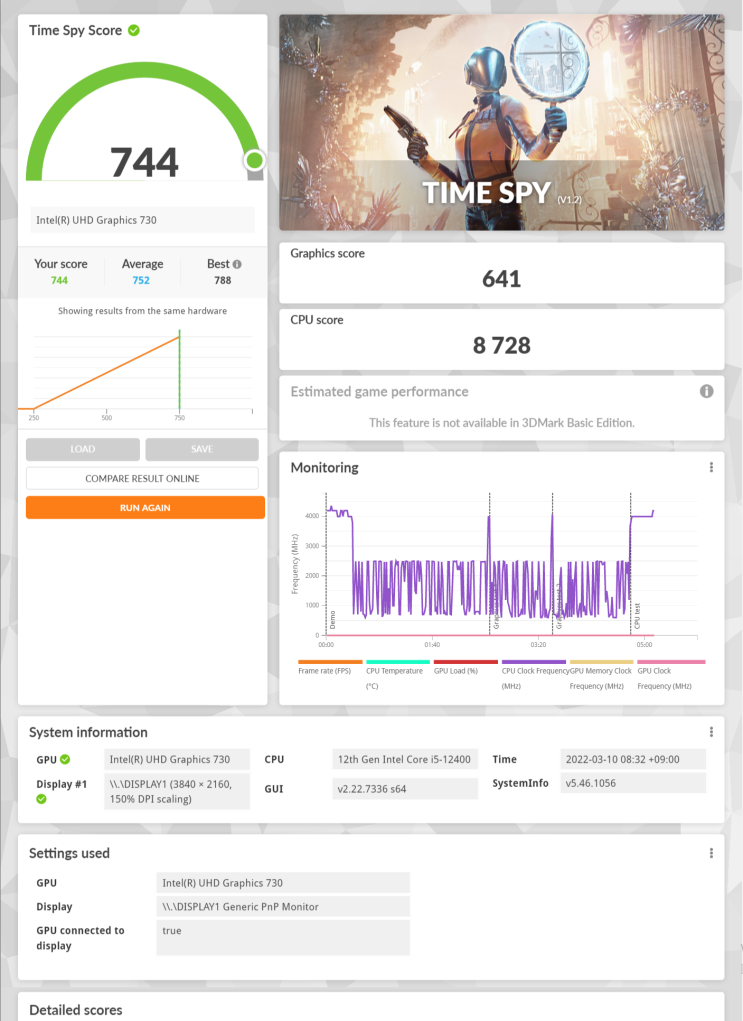Image resolution: width=743 pixels, height=1021 pixels.
Task: Click COMPARE RESULT ONLINE button
Action: click(x=143, y=479)
